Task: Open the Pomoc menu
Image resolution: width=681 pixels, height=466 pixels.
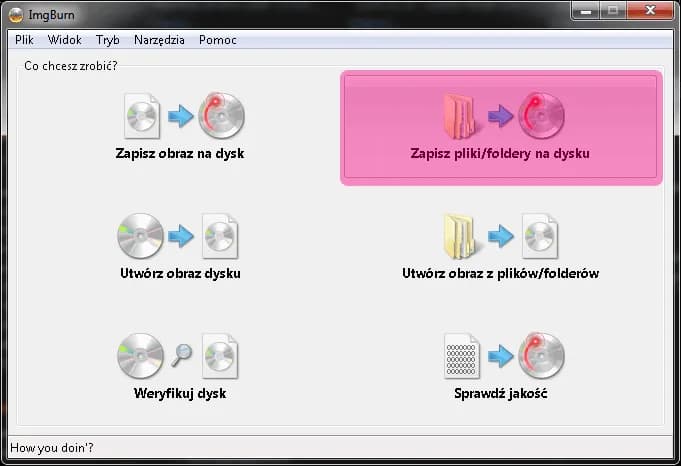Action: coord(218,40)
